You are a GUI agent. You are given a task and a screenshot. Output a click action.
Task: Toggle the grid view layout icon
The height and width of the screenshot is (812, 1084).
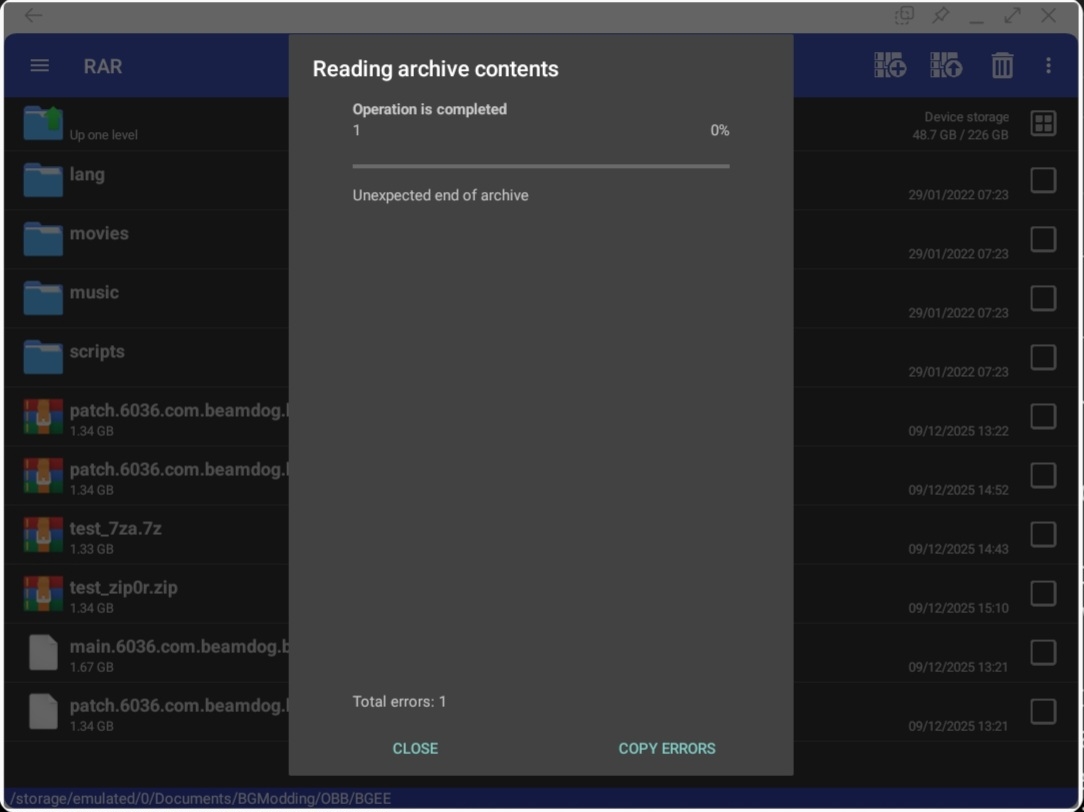coord(1043,124)
